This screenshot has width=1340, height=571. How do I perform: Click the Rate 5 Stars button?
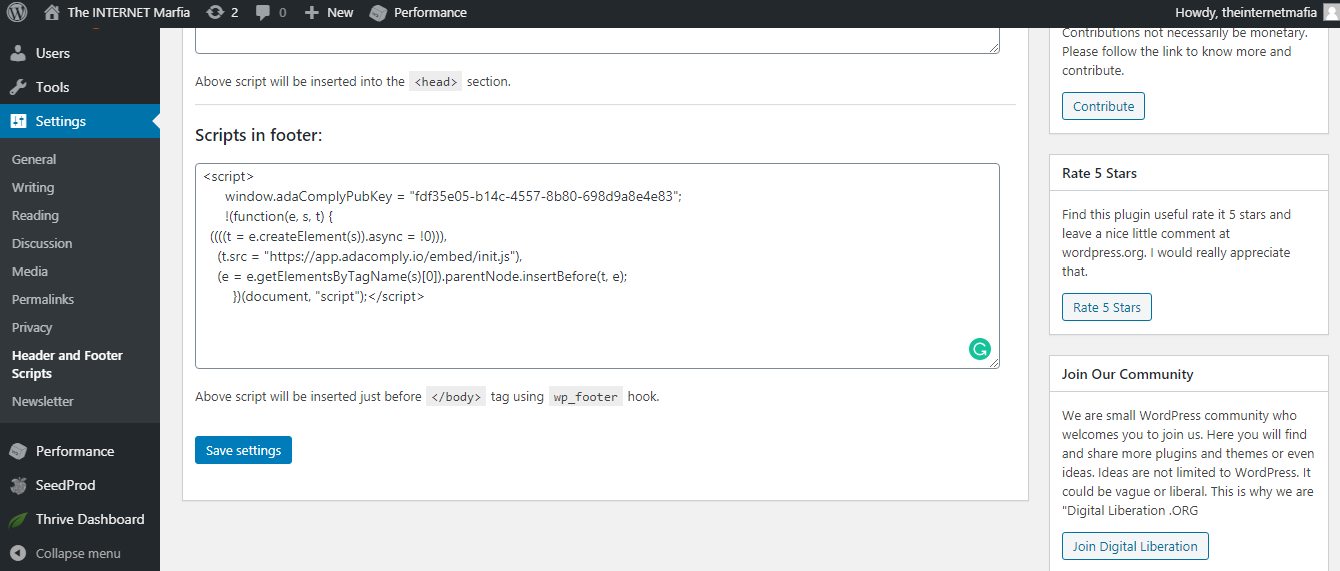pos(1107,307)
